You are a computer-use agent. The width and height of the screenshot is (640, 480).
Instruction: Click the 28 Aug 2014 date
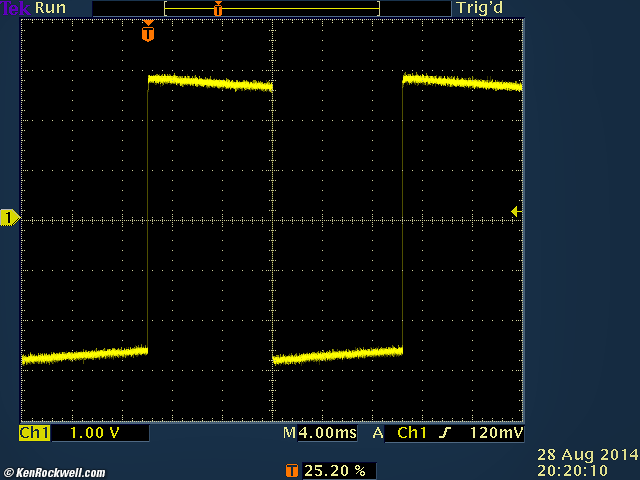tap(587, 455)
